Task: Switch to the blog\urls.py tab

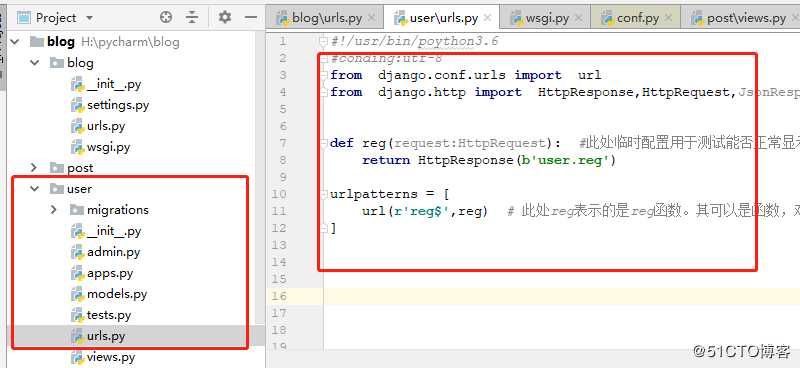Action: point(327,18)
